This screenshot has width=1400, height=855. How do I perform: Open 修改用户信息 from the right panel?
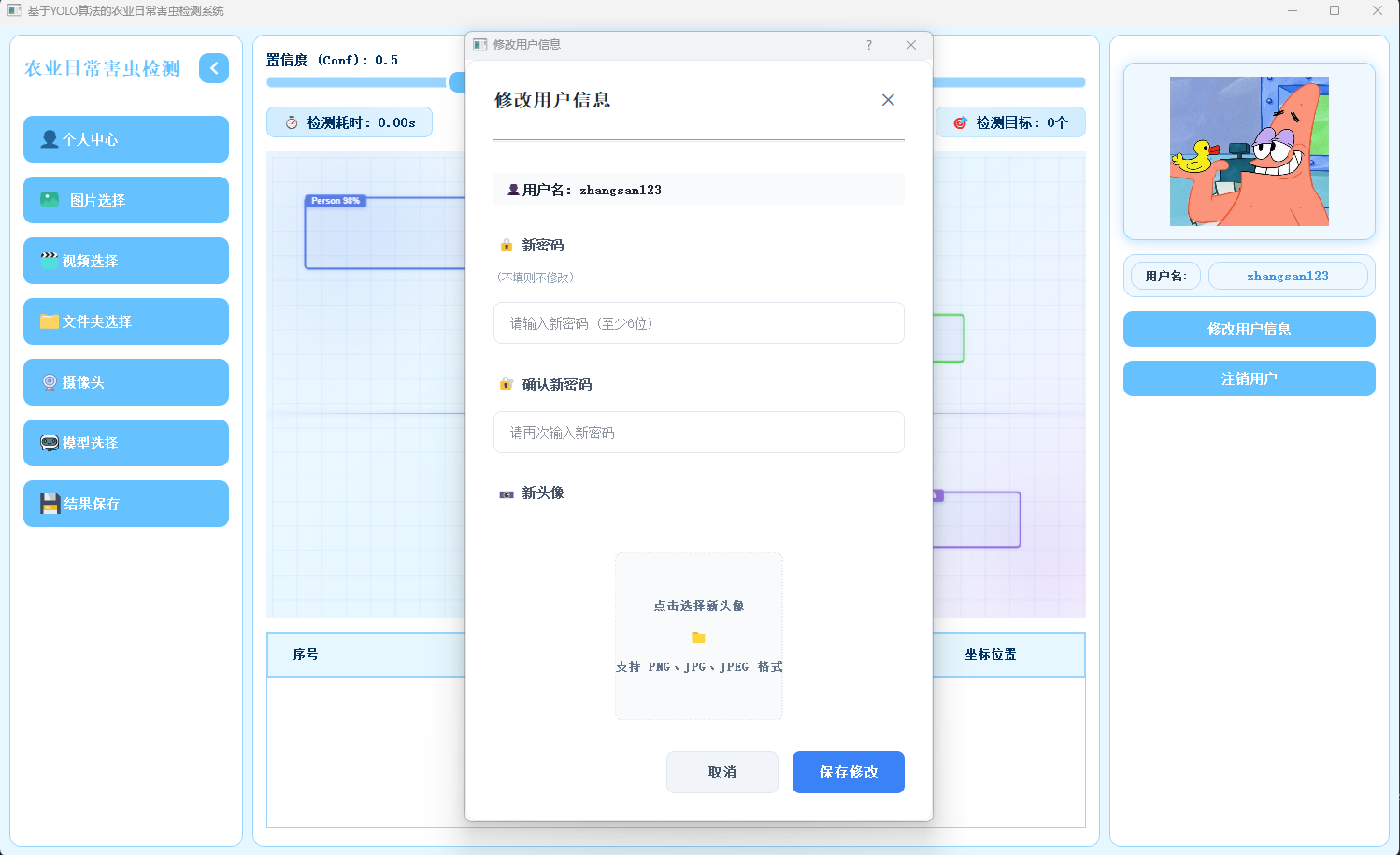click(x=1249, y=329)
